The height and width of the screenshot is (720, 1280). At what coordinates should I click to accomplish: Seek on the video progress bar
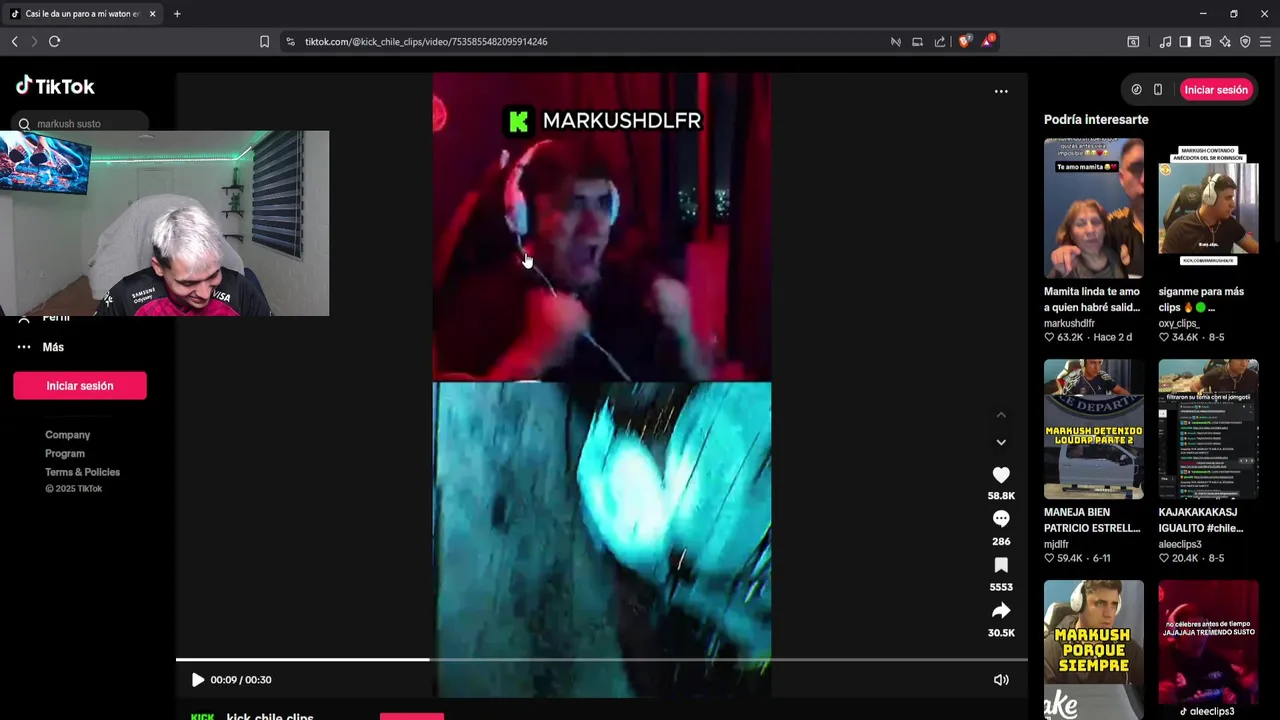[602, 659]
